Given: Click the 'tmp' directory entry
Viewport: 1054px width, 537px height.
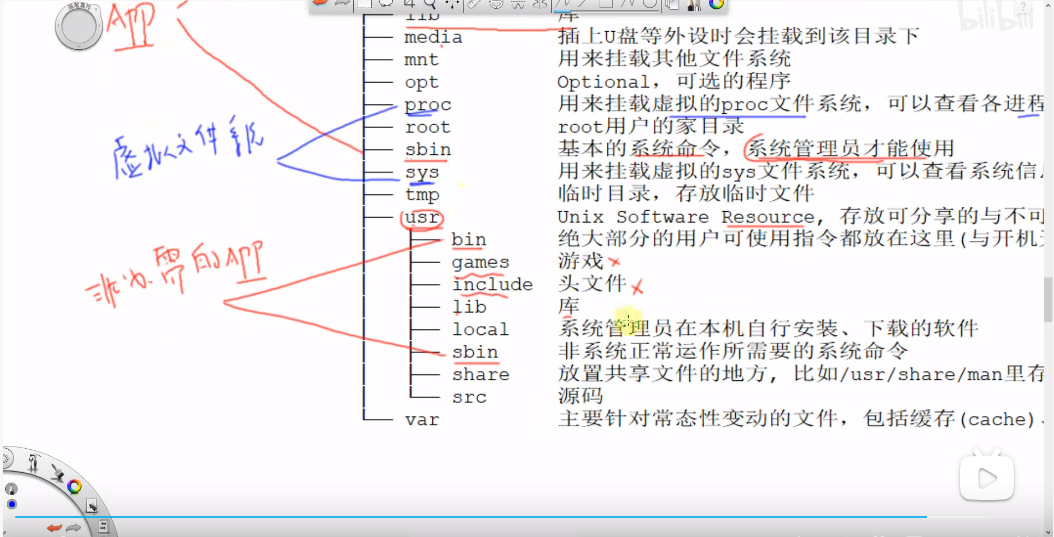Looking at the screenshot, I should pos(421,195).
